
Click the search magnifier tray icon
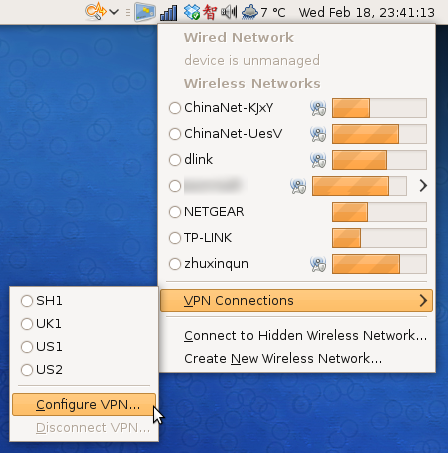96,12
